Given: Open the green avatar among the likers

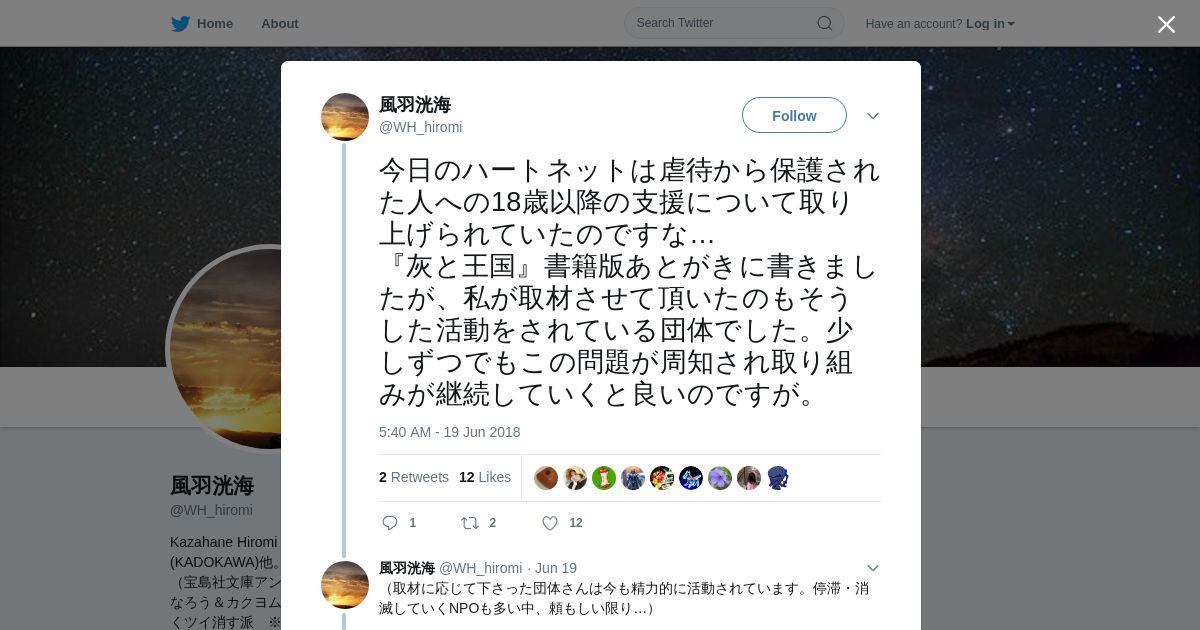Looking at the screenshot, I should point(604,478).
